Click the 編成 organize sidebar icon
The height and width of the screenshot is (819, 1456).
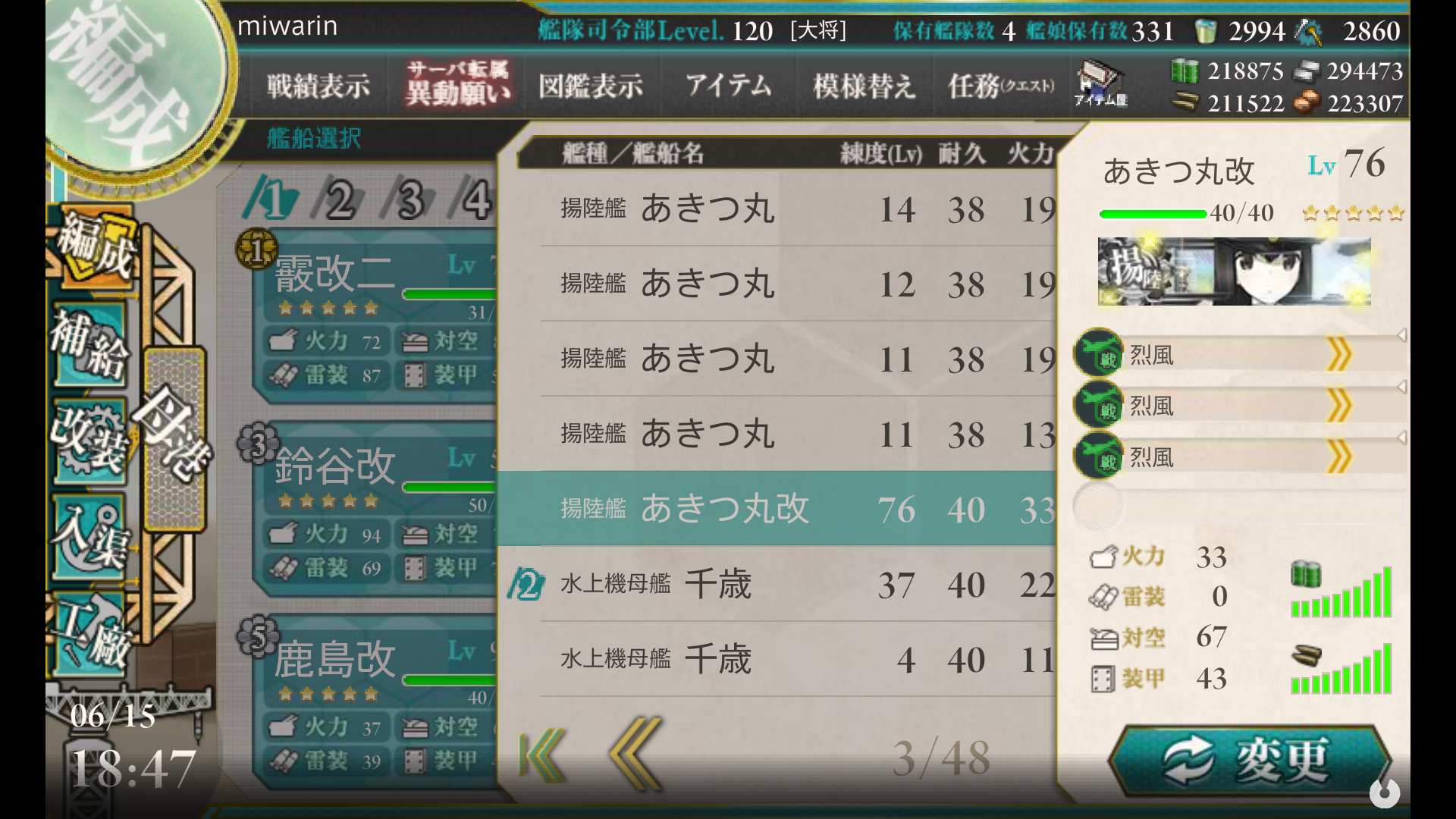coord(95,246)
